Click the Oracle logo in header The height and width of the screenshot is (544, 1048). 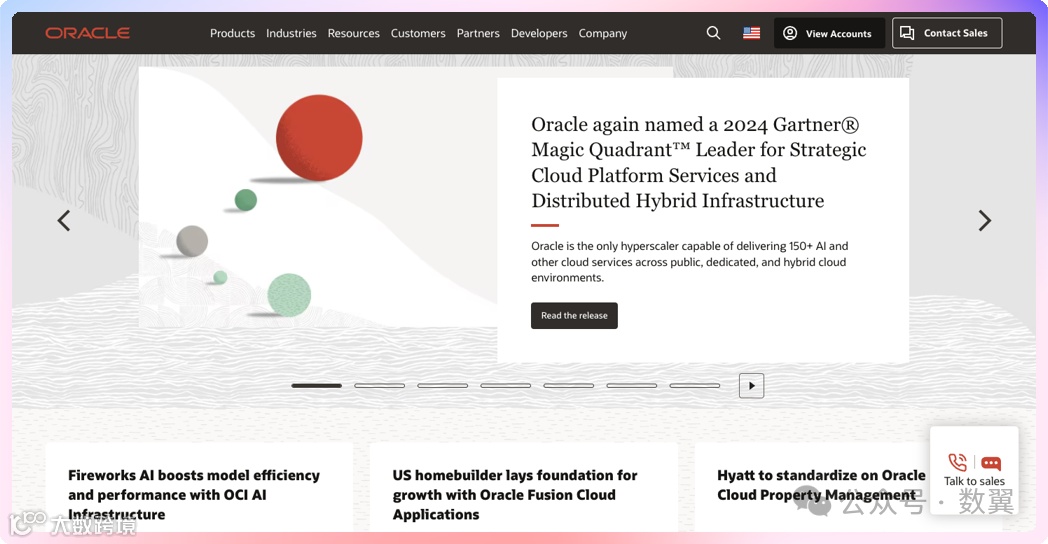[x=88, y=33]
